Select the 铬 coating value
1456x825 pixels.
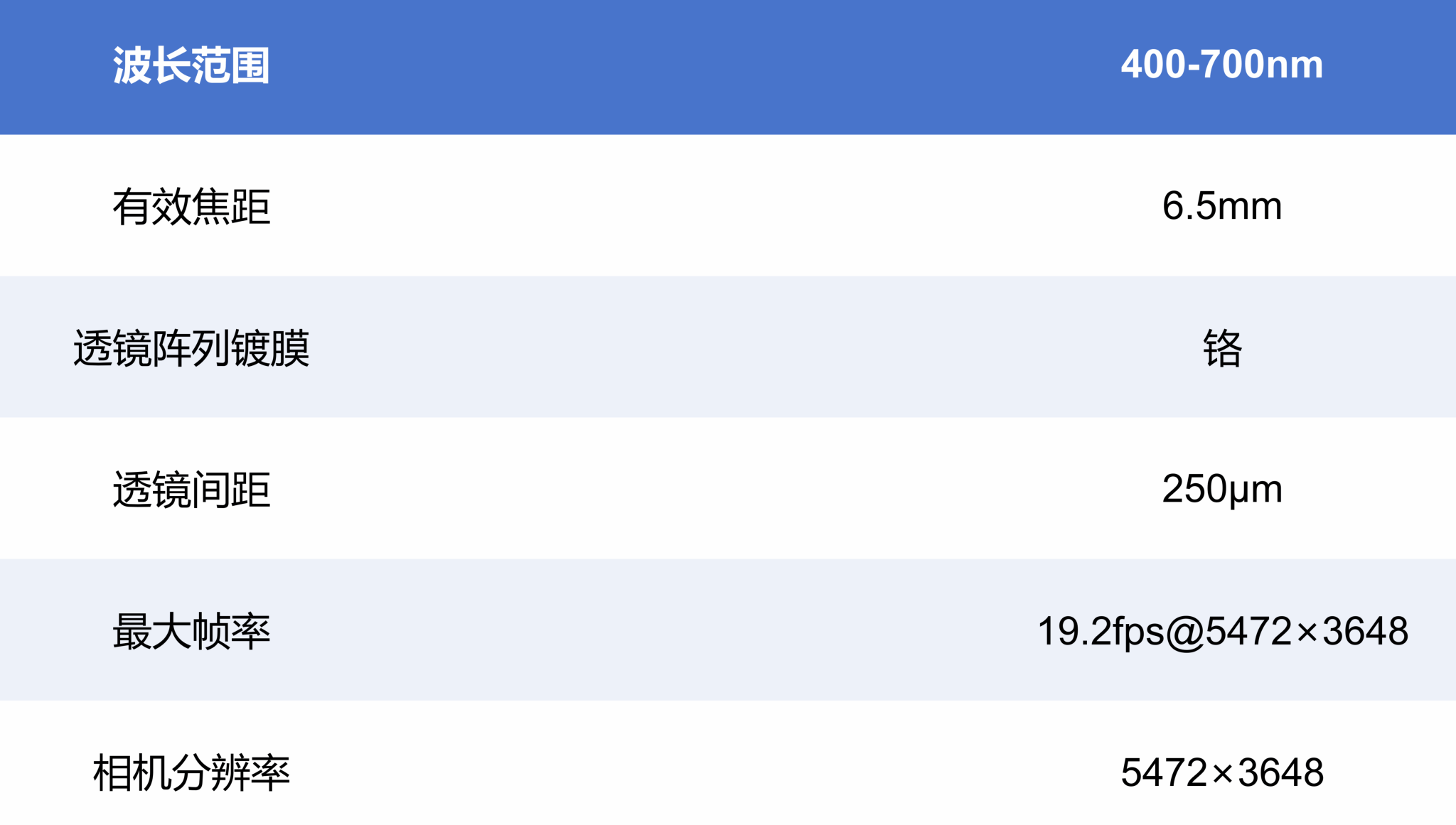coord(1222,348)
